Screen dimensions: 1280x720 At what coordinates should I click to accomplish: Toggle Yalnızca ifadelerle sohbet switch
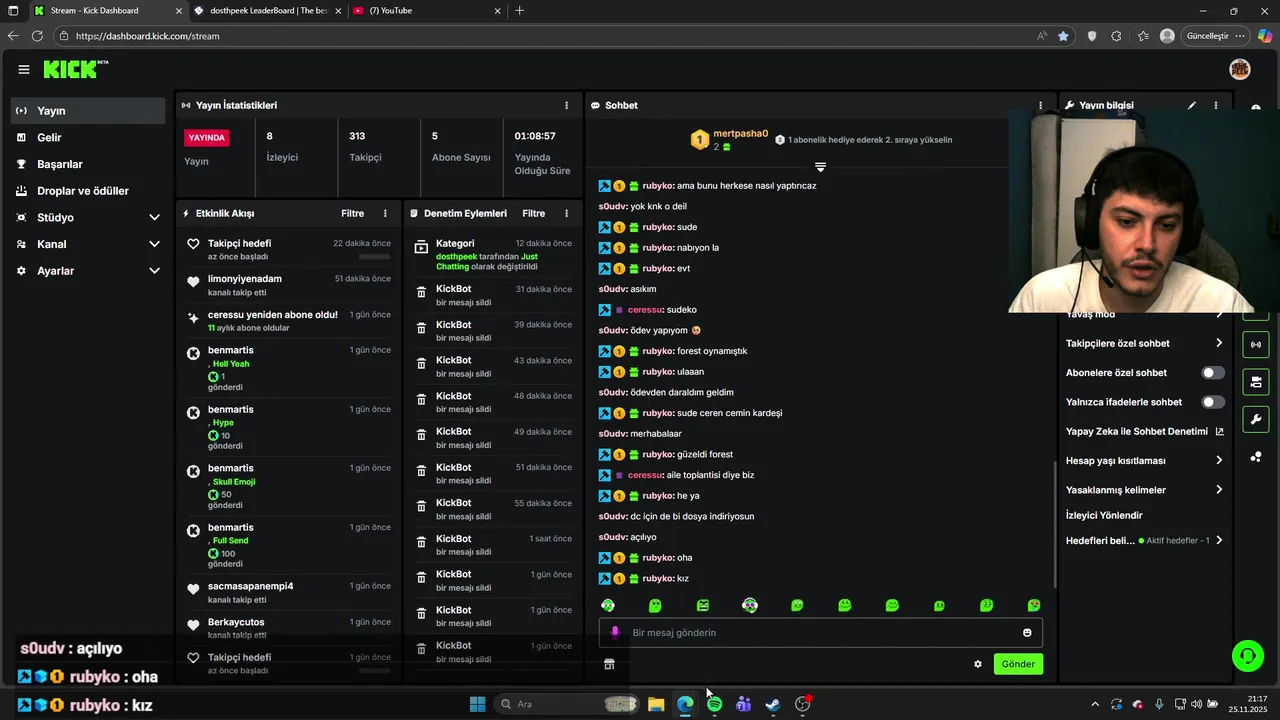1213,402
